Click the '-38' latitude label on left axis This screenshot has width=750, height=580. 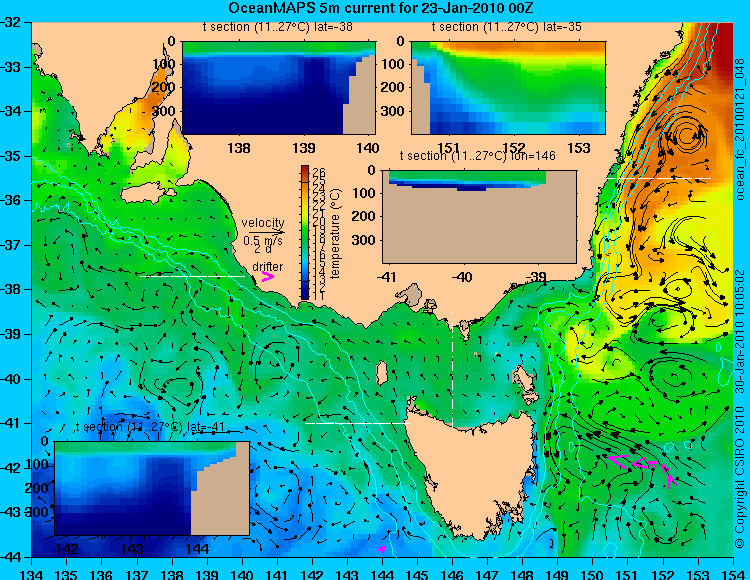[x=13, y=290]
